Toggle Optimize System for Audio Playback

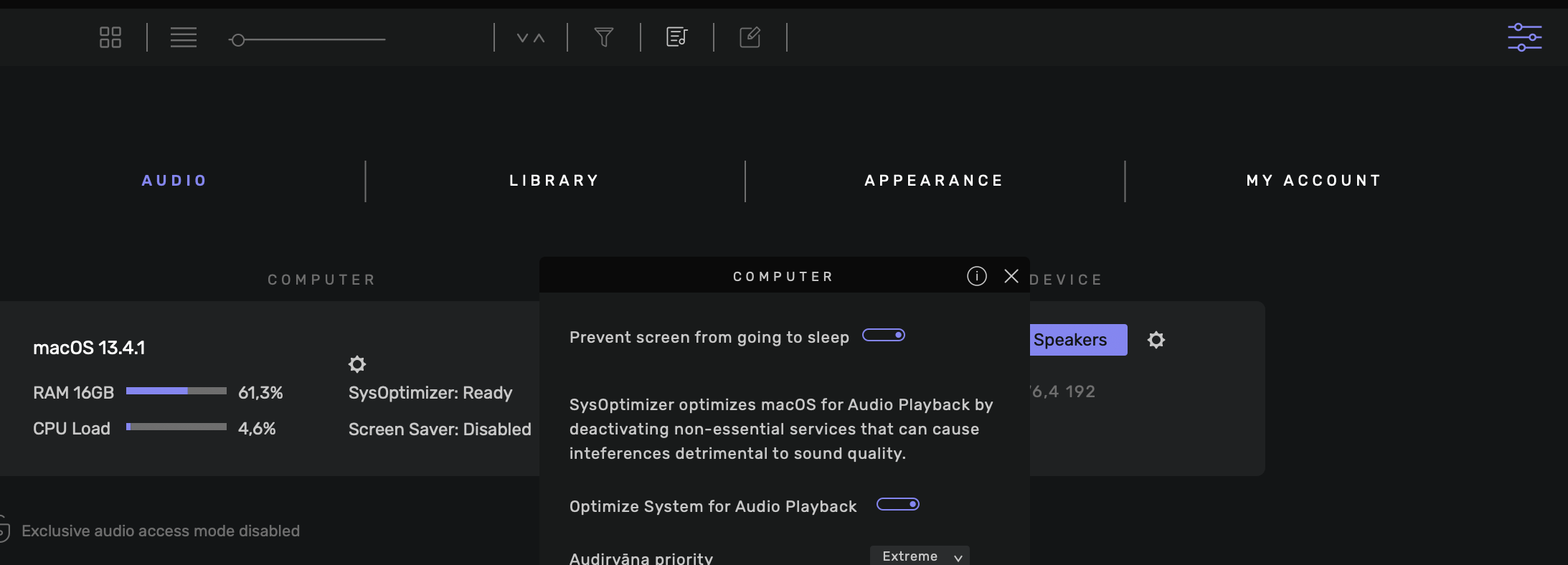pos(898,504)
